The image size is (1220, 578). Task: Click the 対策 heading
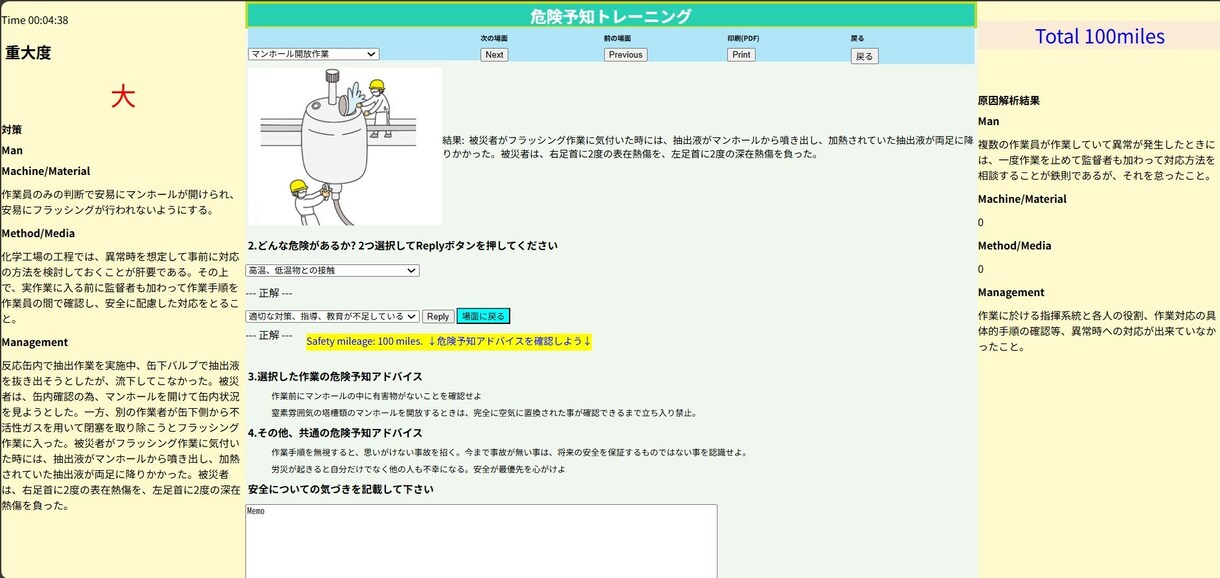(x=12, y=130)
